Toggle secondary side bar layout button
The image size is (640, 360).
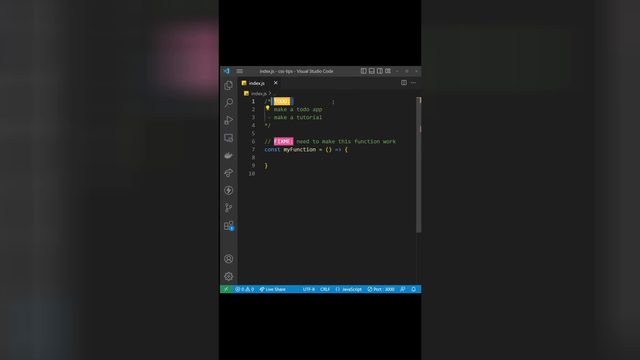380,71
